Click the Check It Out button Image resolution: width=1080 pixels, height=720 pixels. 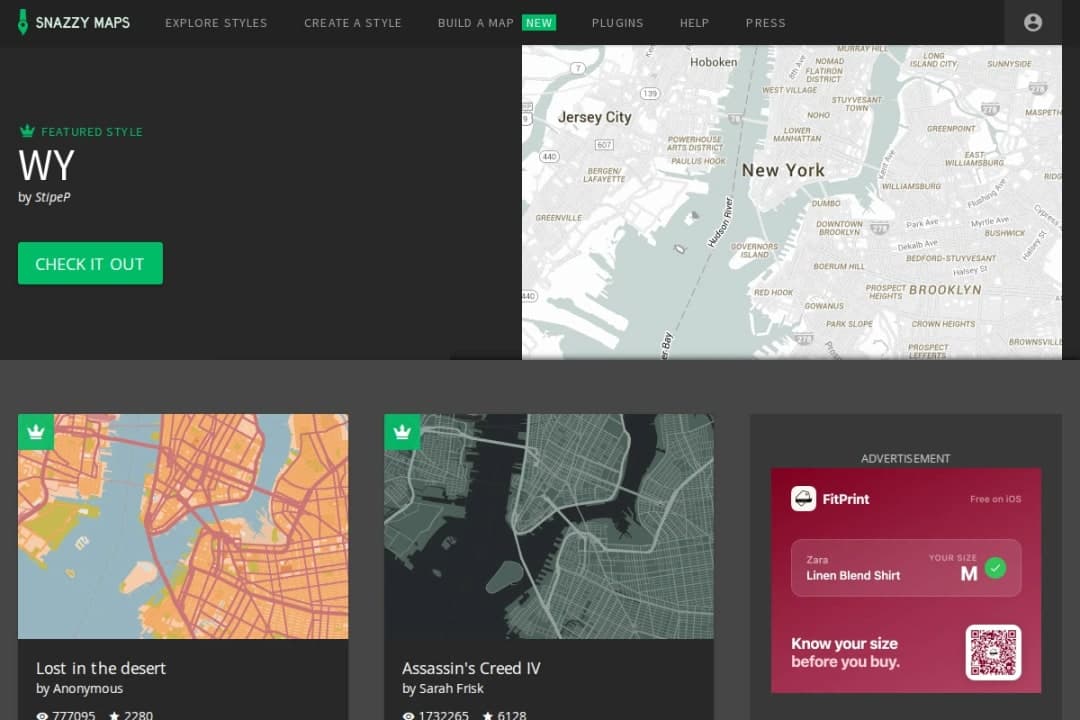[x=90, y=263]
